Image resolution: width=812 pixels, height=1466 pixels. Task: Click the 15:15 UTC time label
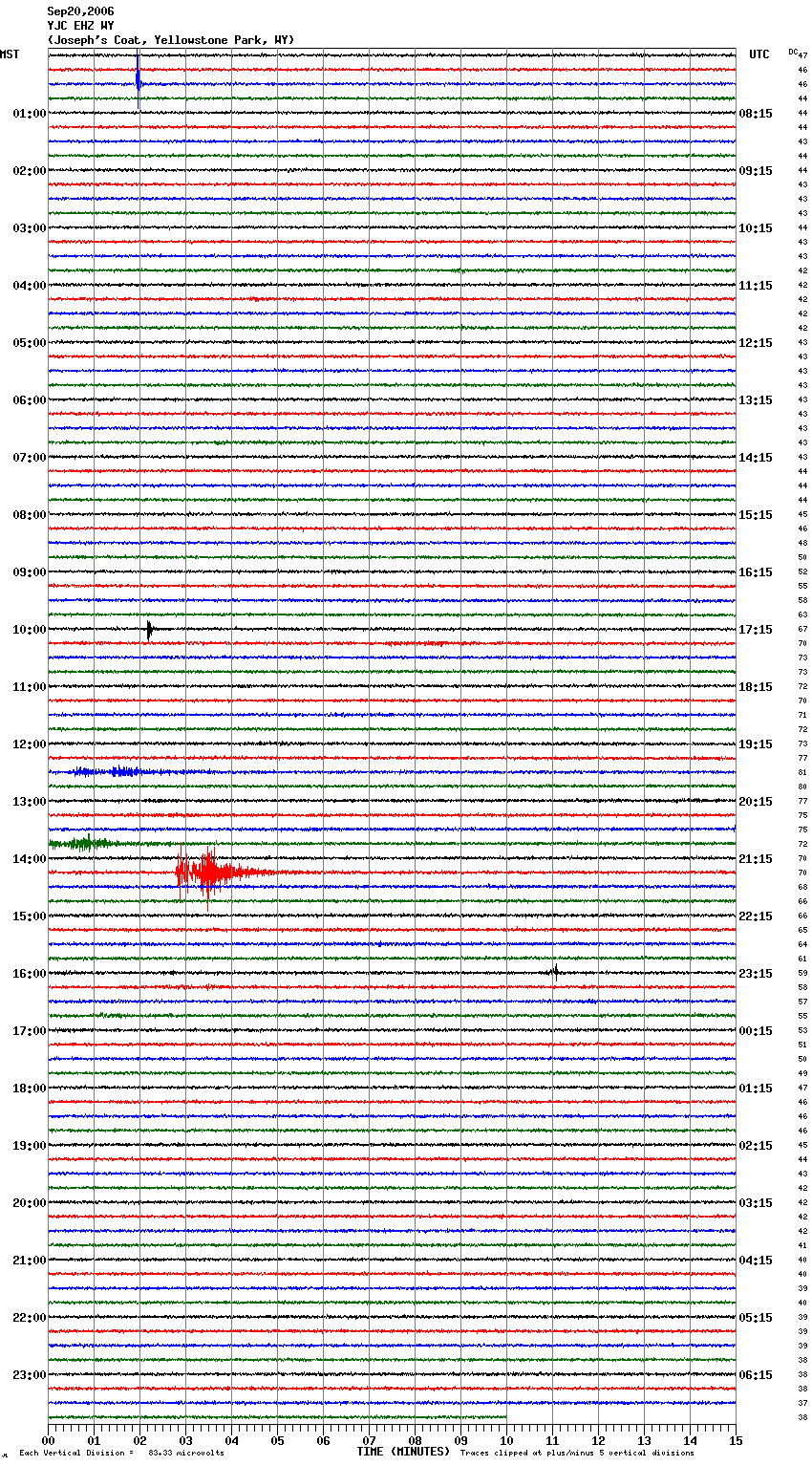pyautogui.click(x=756, y=515)
